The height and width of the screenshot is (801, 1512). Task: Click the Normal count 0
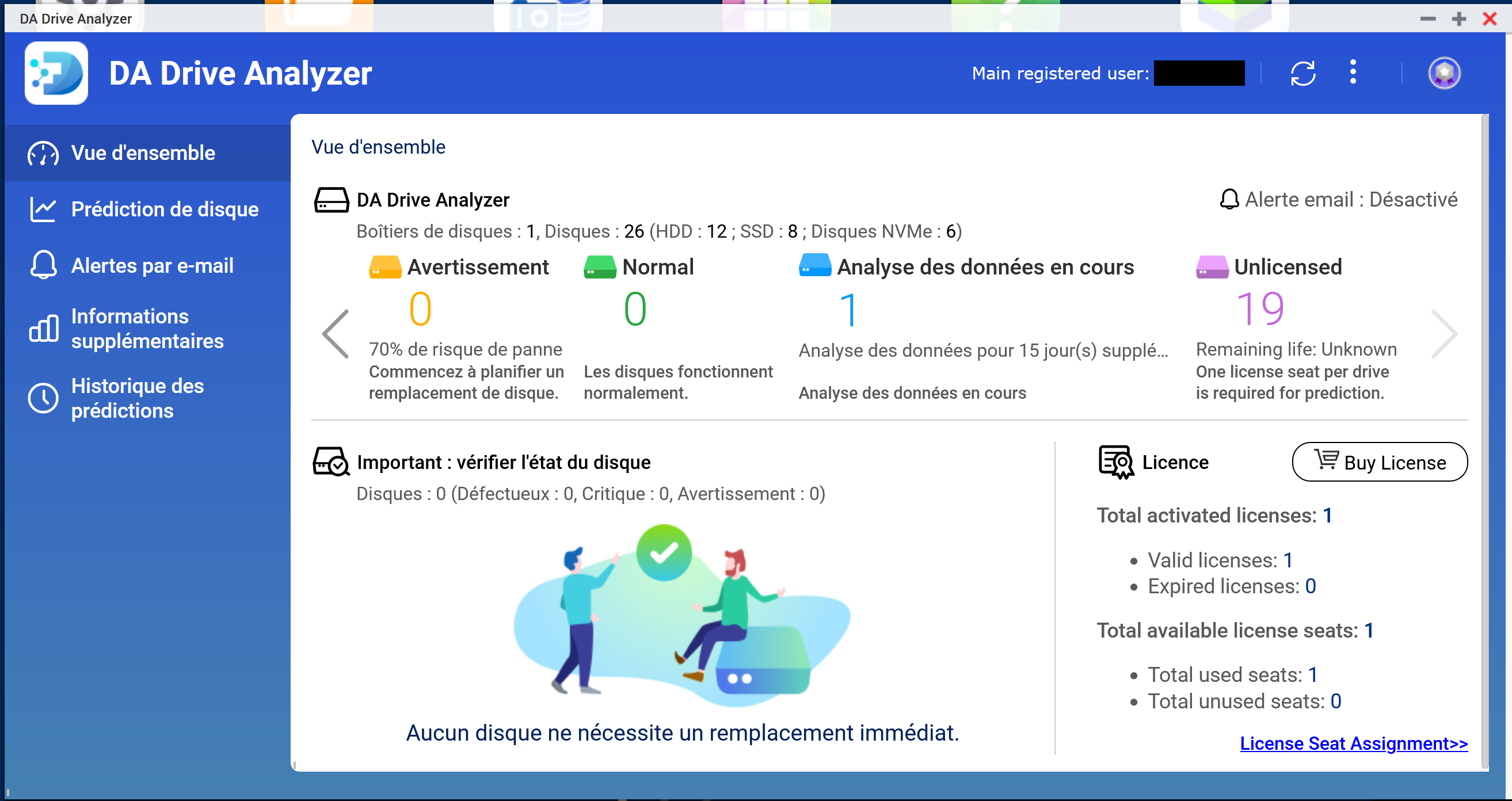tap(635, 309)
